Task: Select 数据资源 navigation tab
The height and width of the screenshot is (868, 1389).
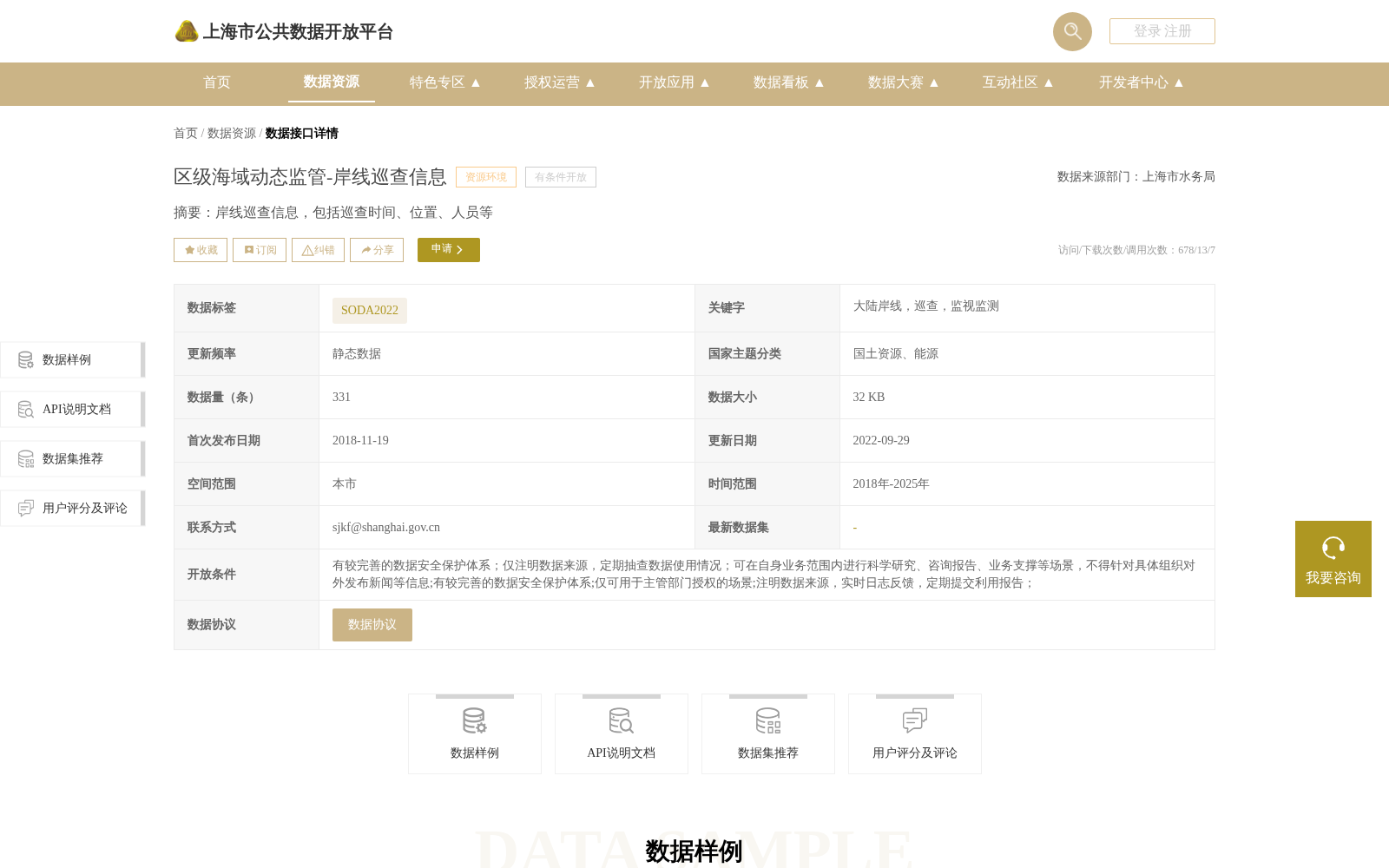Action: coord(332,82)
